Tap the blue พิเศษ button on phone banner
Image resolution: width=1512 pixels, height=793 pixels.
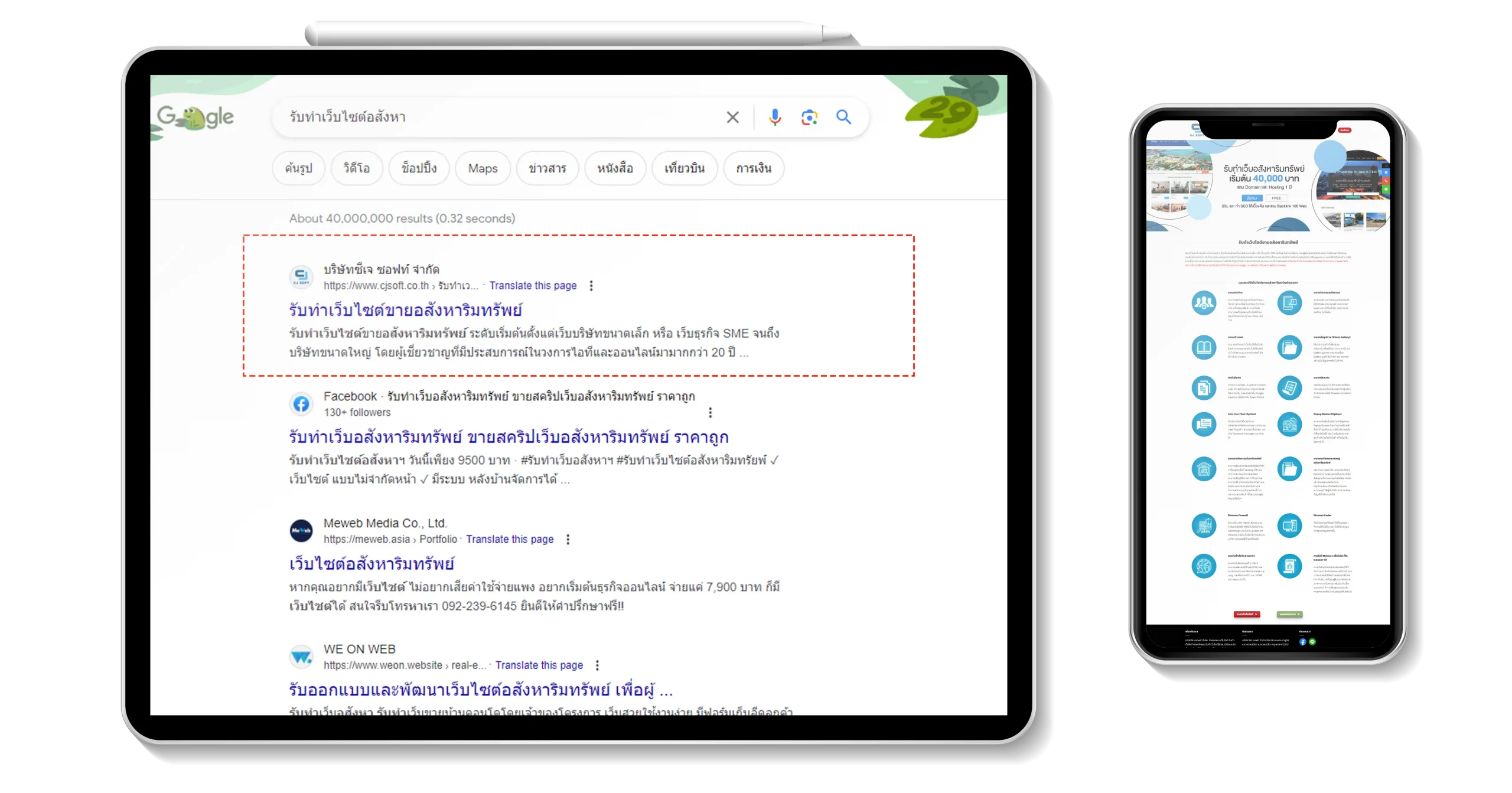[1252, 198]
